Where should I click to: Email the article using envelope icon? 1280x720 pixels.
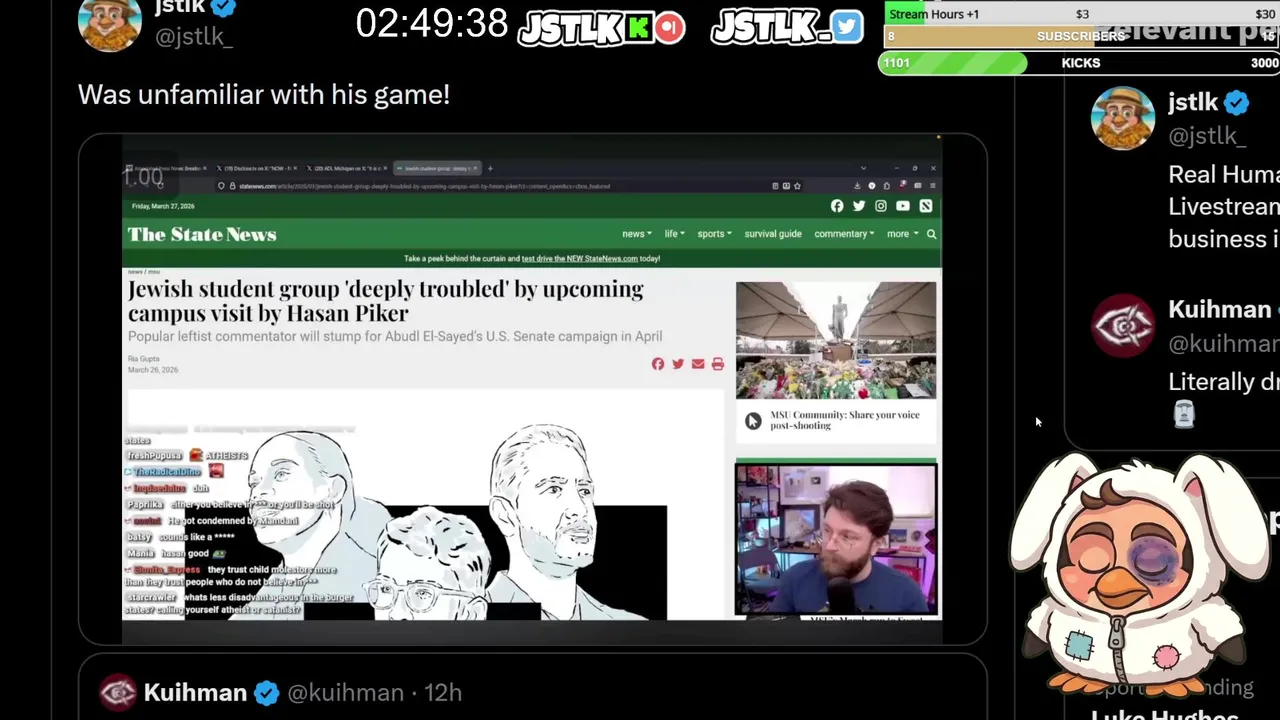[698, 364]
